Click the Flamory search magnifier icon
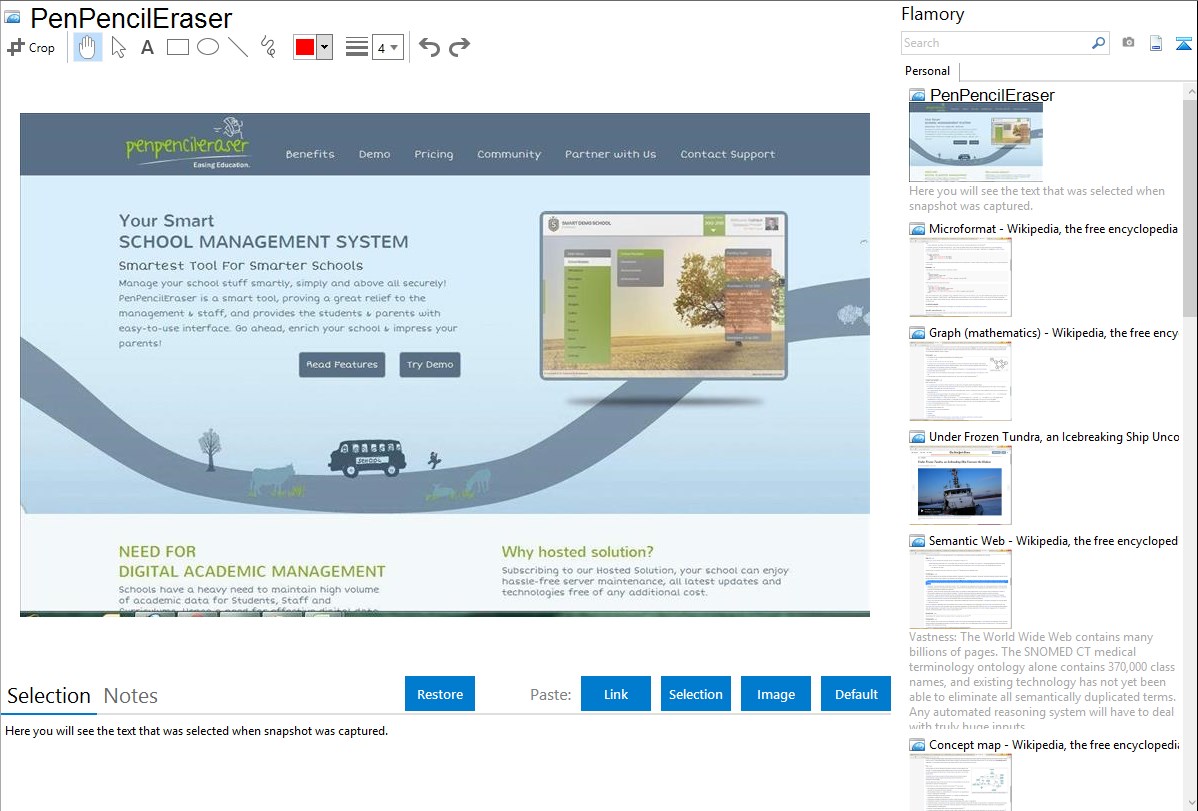This screenshot has height=811, width=1198. coord(1099,43)
